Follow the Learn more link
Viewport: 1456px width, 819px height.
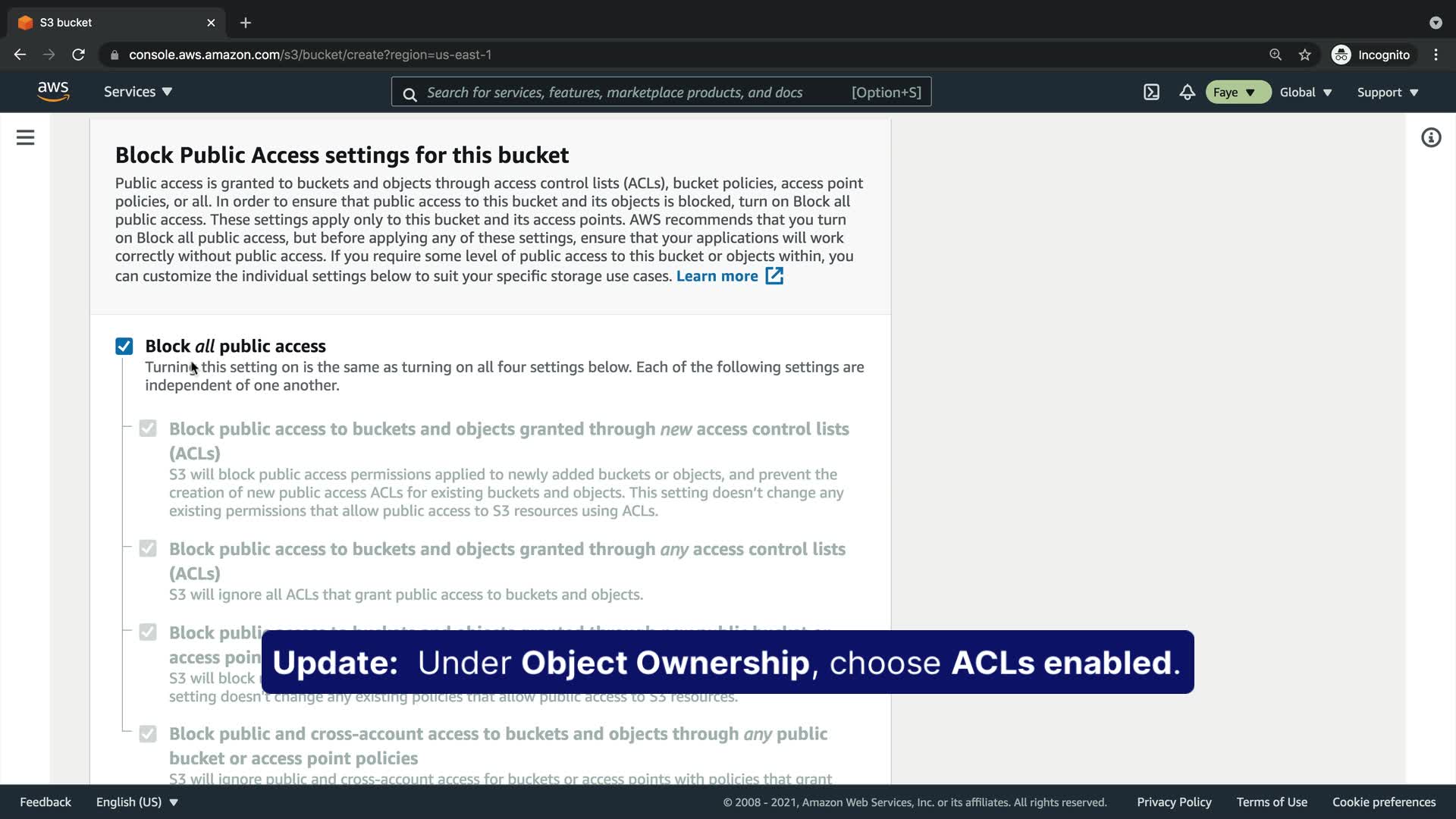[x=717, y=276]
